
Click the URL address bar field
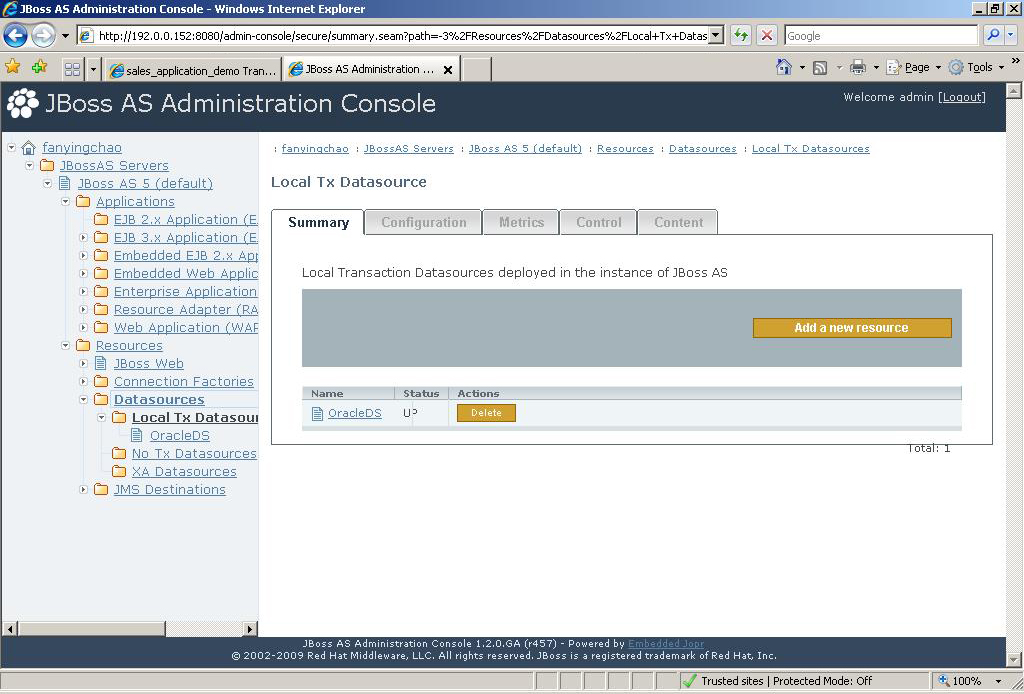[402, 35]
